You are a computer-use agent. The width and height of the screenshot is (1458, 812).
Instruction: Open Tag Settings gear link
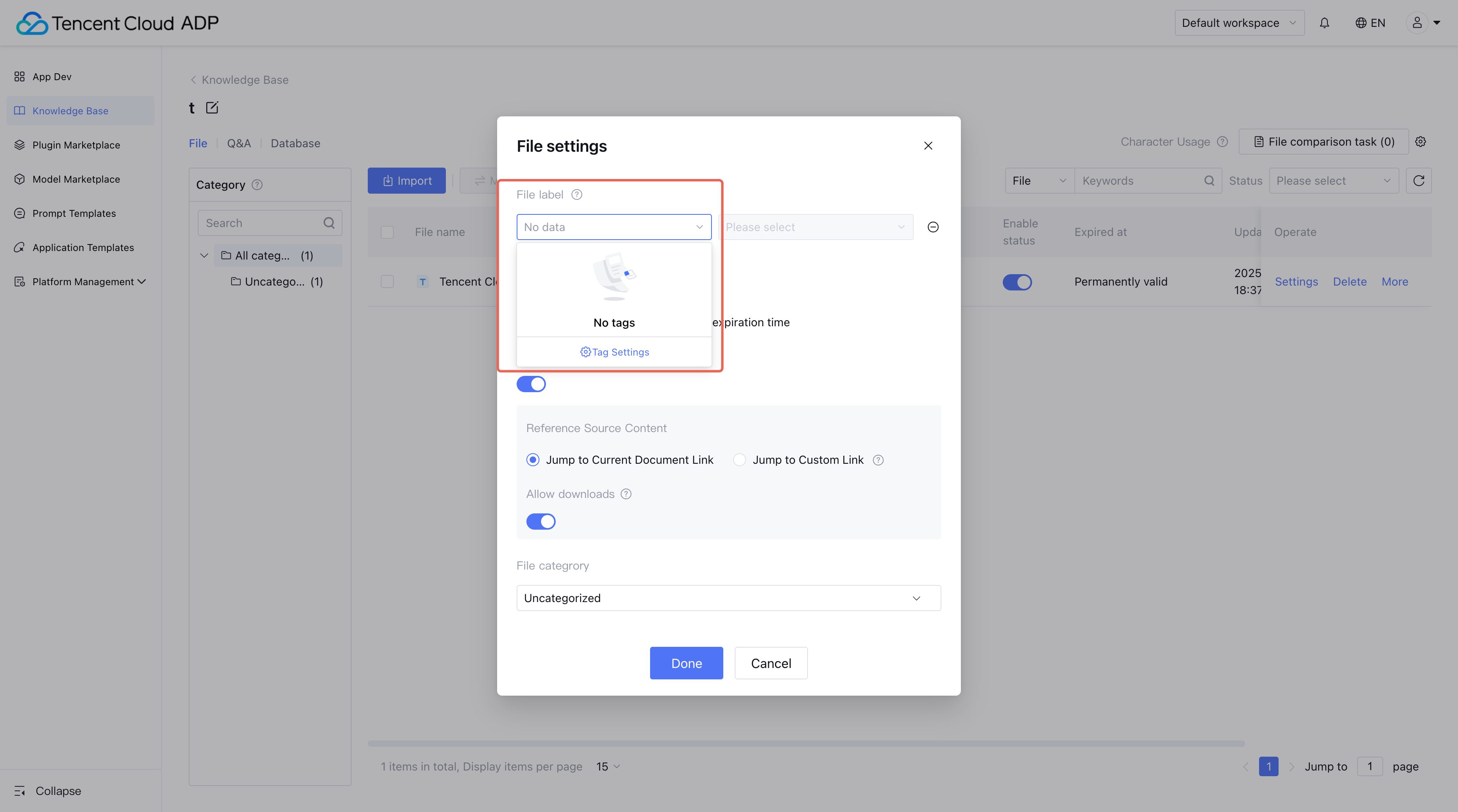pos(614,352)
